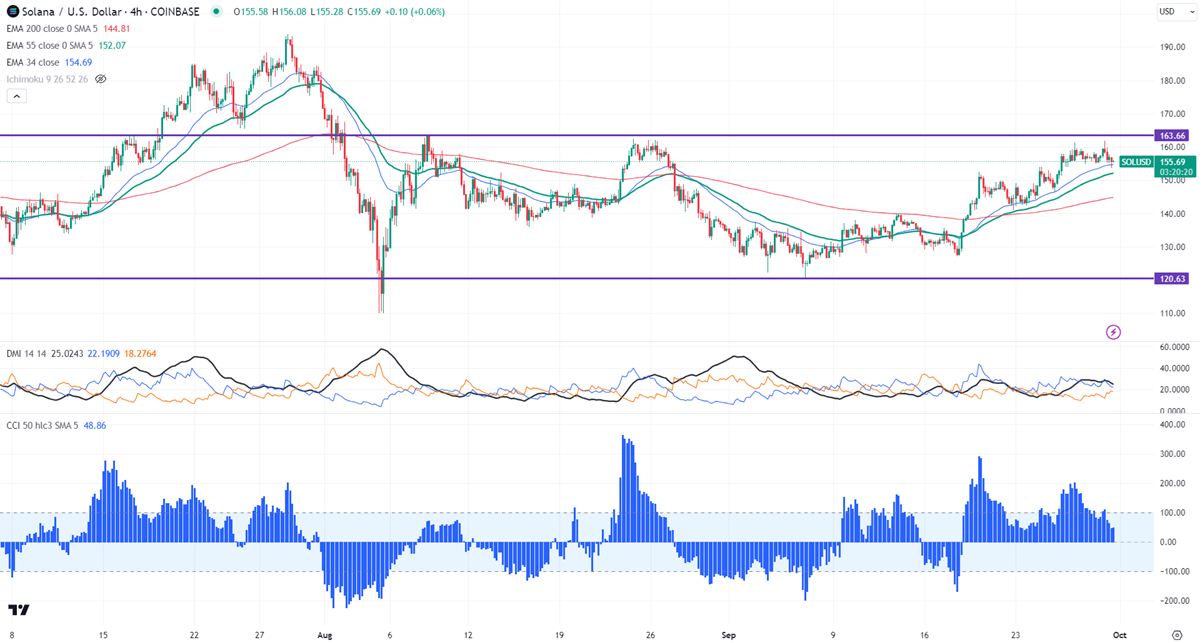Click the lightning bolt event marker icon
Image resolution: width=1203 pixels, height=643 pixels.
point(1113,331)
